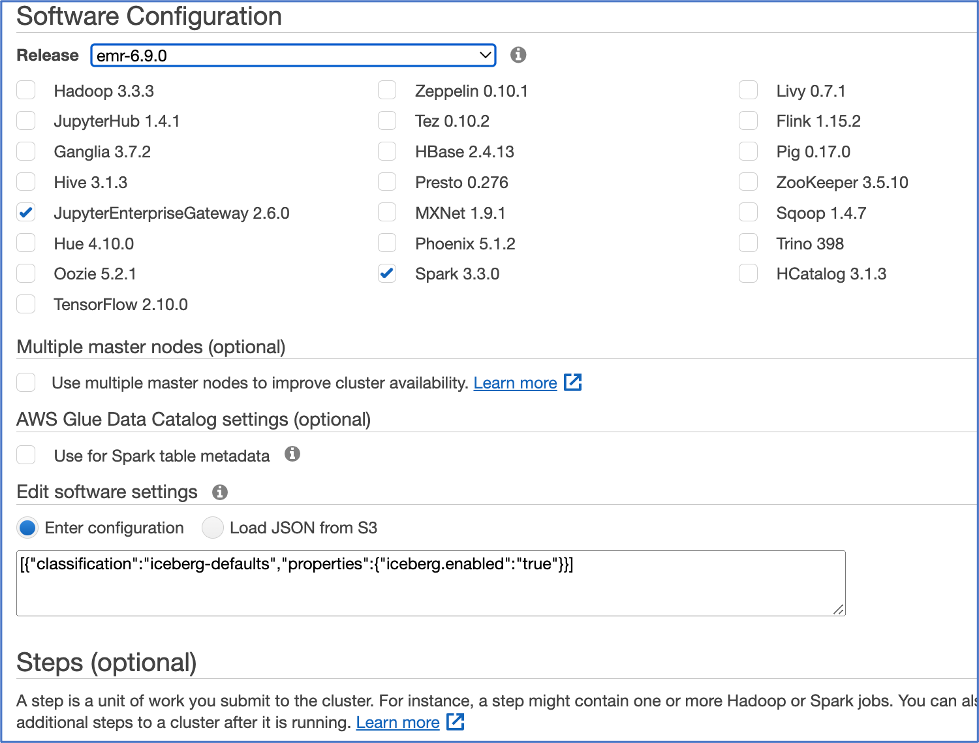This screenshot has height=743, width=979.
Task: Enable the Hadoop 3.3.3 checkbox
Action: [26, 91]
